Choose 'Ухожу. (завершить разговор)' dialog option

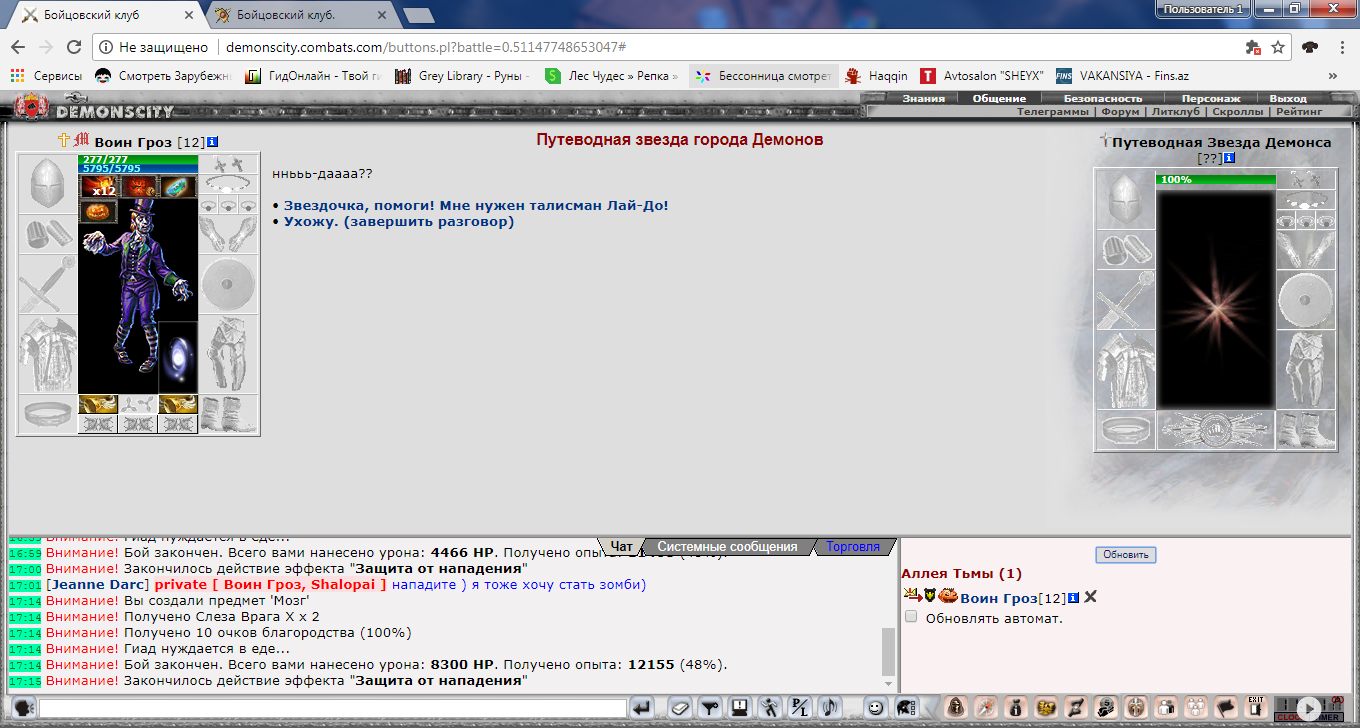point(398,222)
